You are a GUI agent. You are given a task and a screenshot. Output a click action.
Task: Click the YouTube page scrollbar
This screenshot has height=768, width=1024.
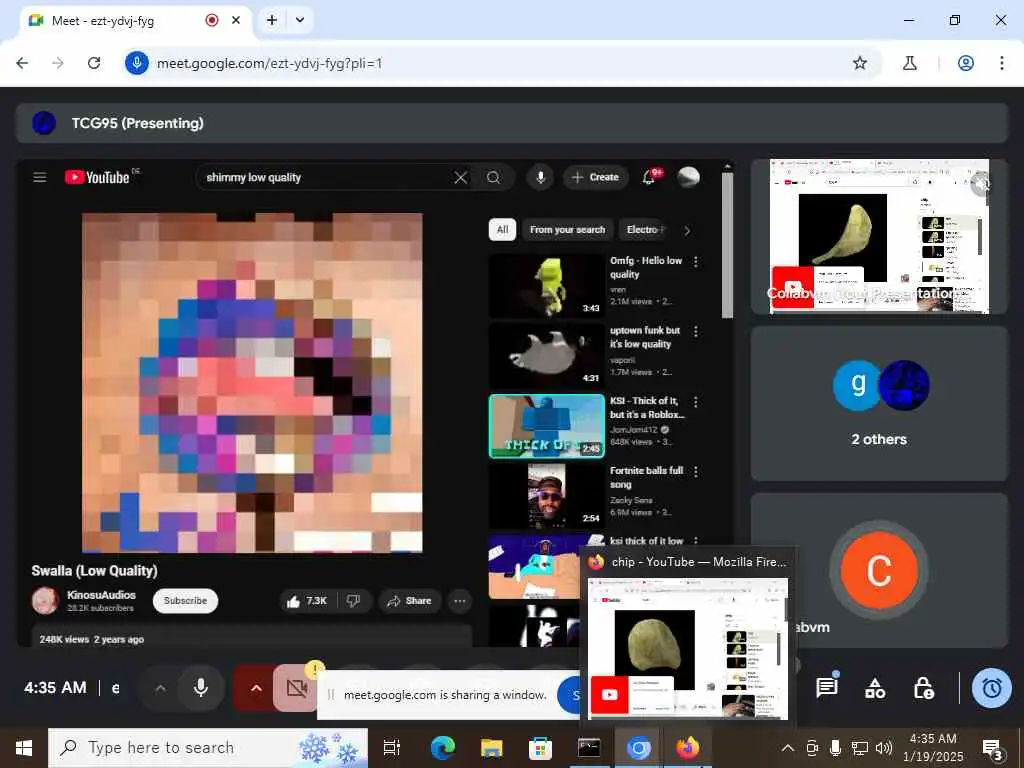728,245
